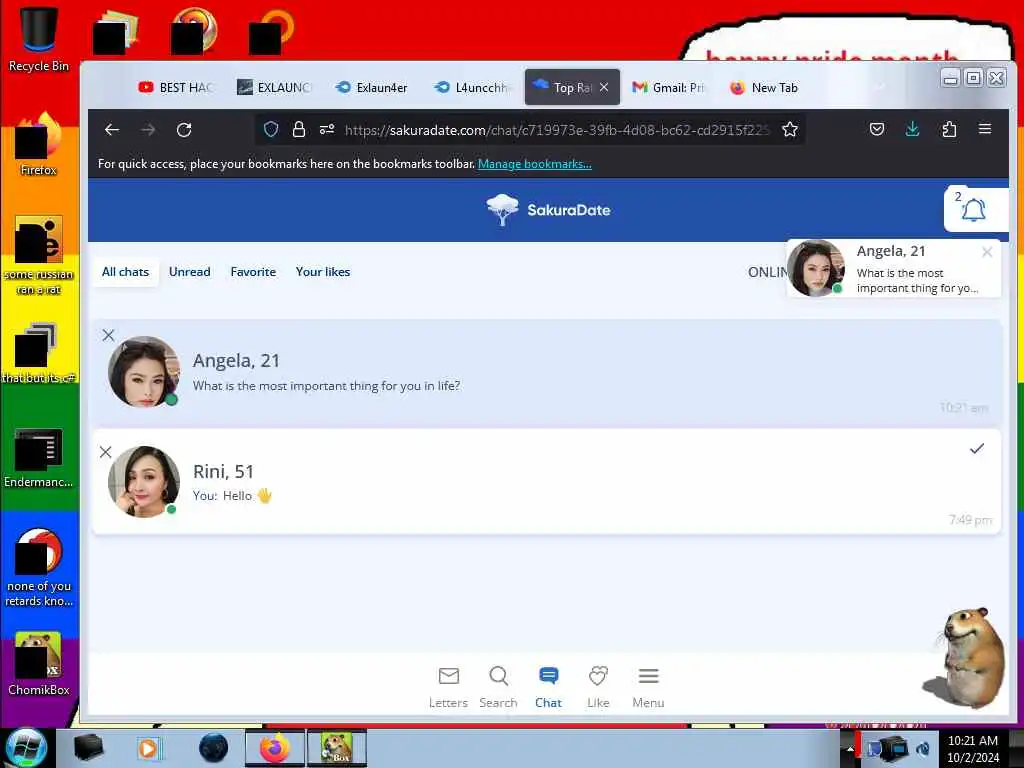Click the Manage bookmarks link

click(535, 164)
